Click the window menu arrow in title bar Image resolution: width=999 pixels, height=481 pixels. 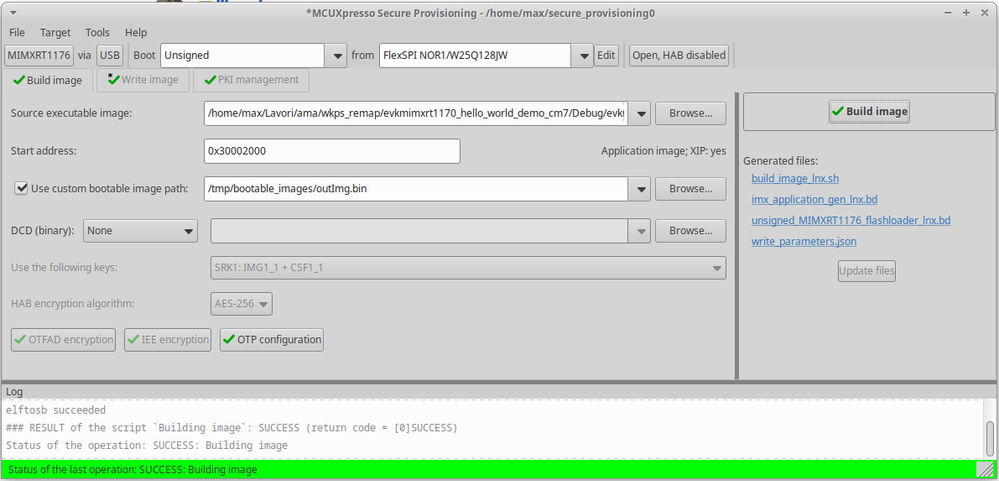[x=14, y=13]
